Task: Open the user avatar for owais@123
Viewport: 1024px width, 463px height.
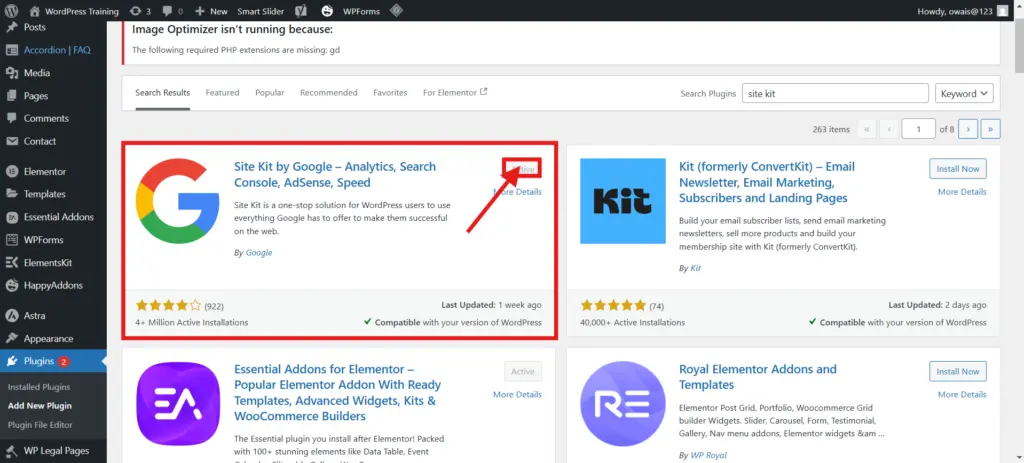Action: [x=1002, y=11]
